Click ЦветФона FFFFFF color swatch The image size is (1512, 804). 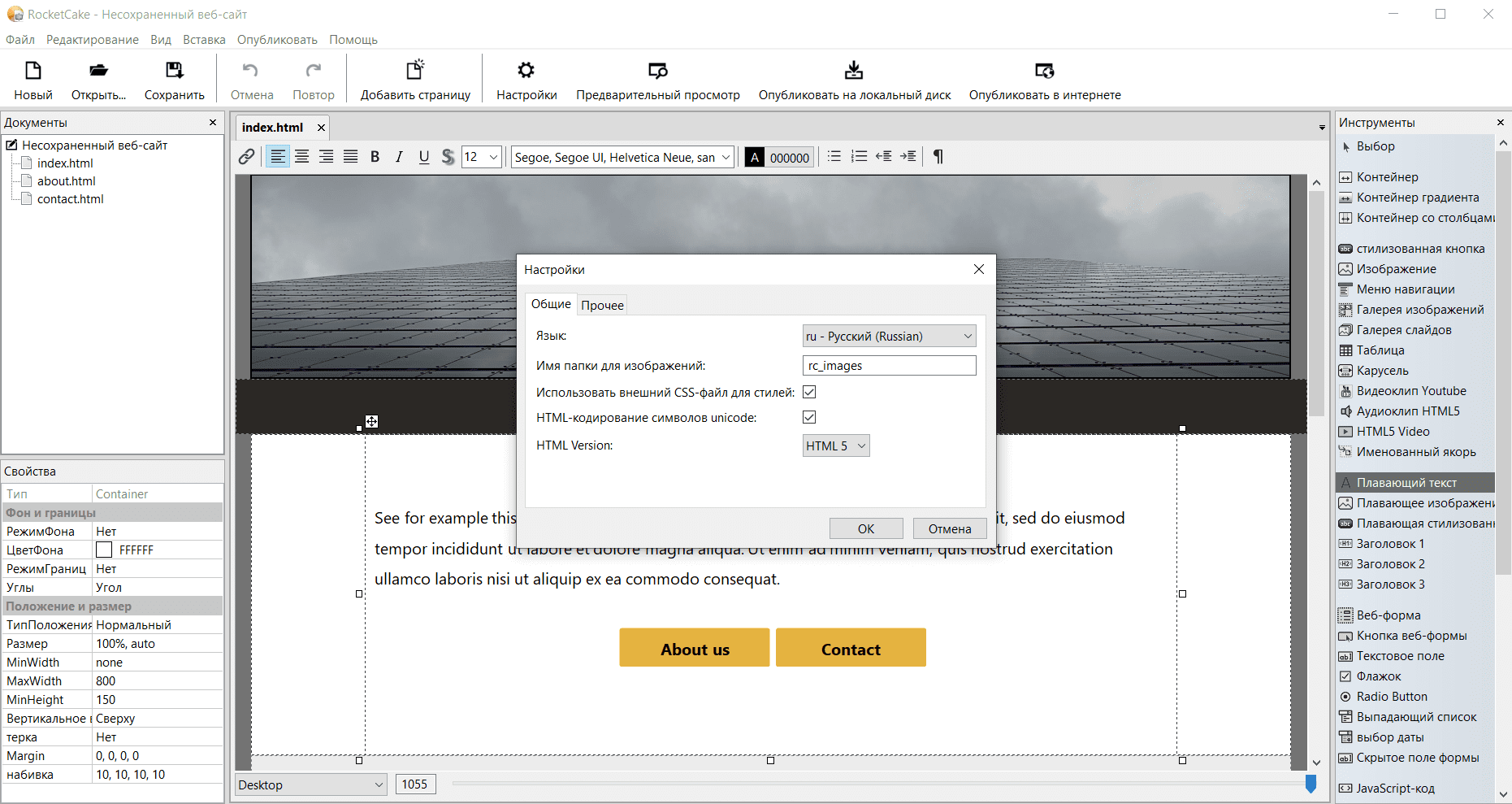104,550
